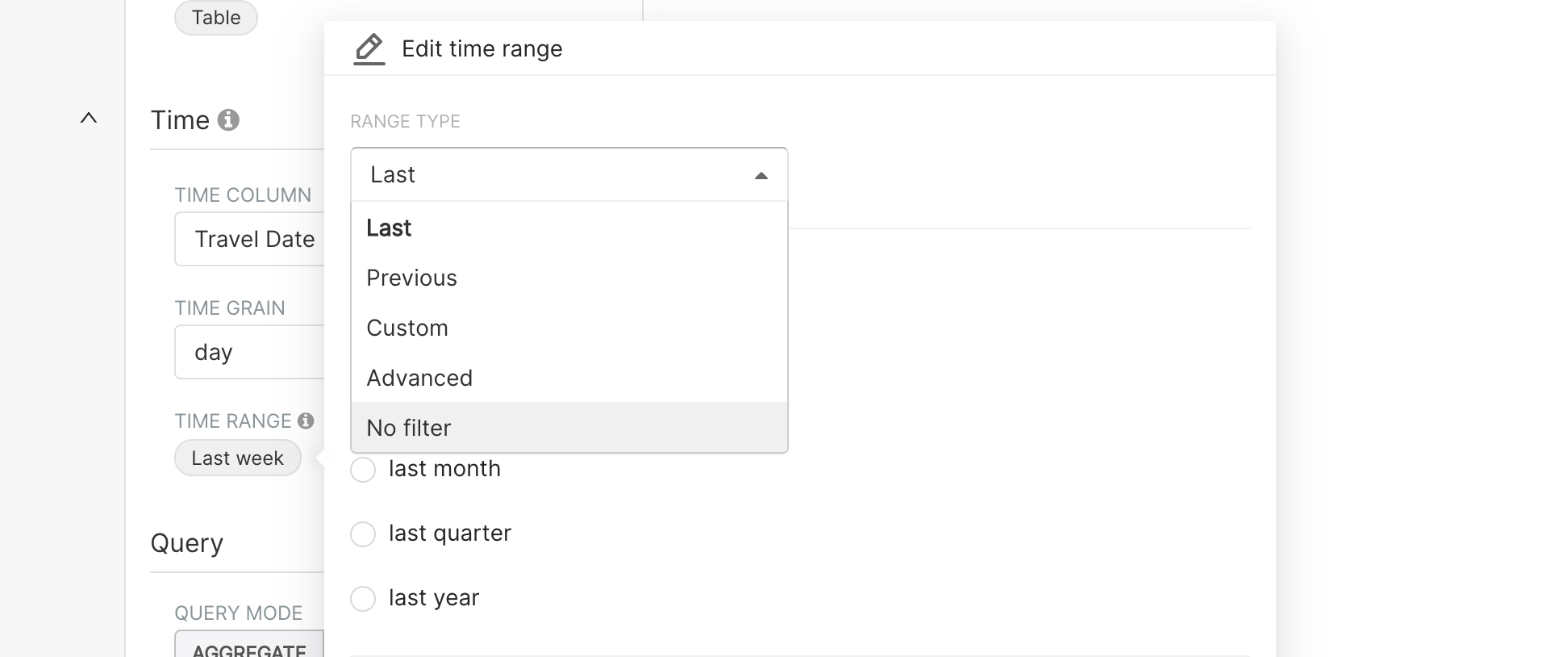This screenshot has height=657, width=1568.
Task: Open the Travel Date time column dropdown
Action: tap(250, 239)
